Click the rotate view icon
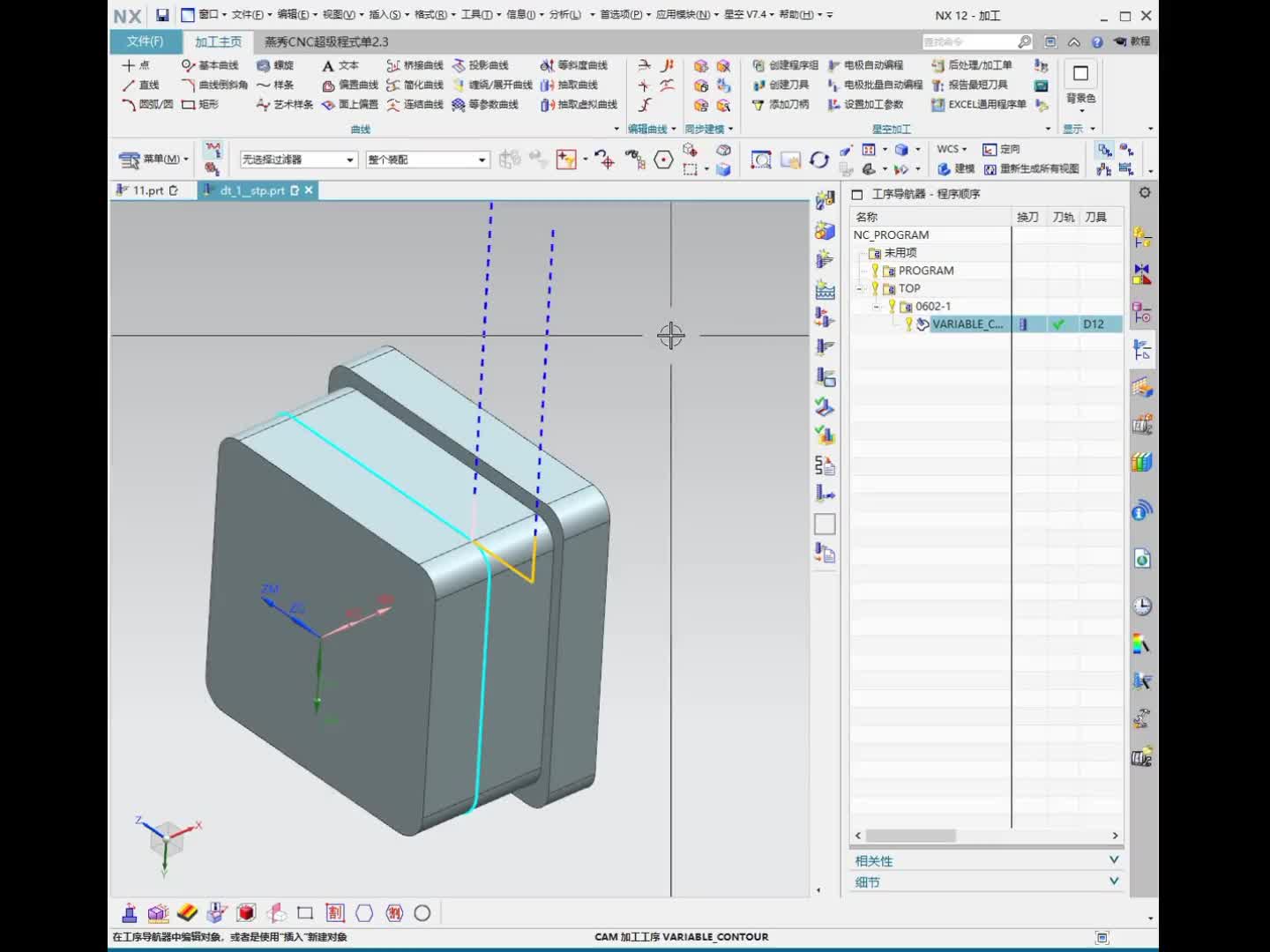The width and height of the screenshot is (1270, 952). pos(819,160)
